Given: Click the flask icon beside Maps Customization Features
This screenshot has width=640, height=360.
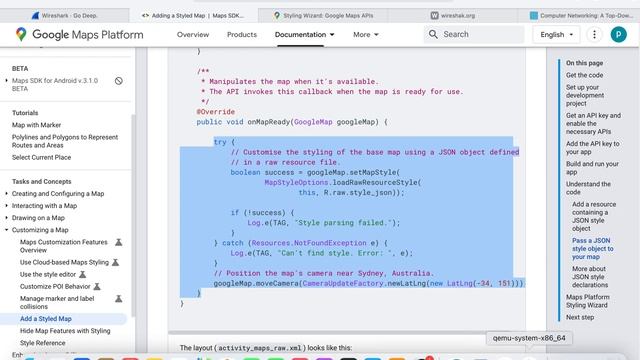Looking at the screenshot, I should coord(118,242).
